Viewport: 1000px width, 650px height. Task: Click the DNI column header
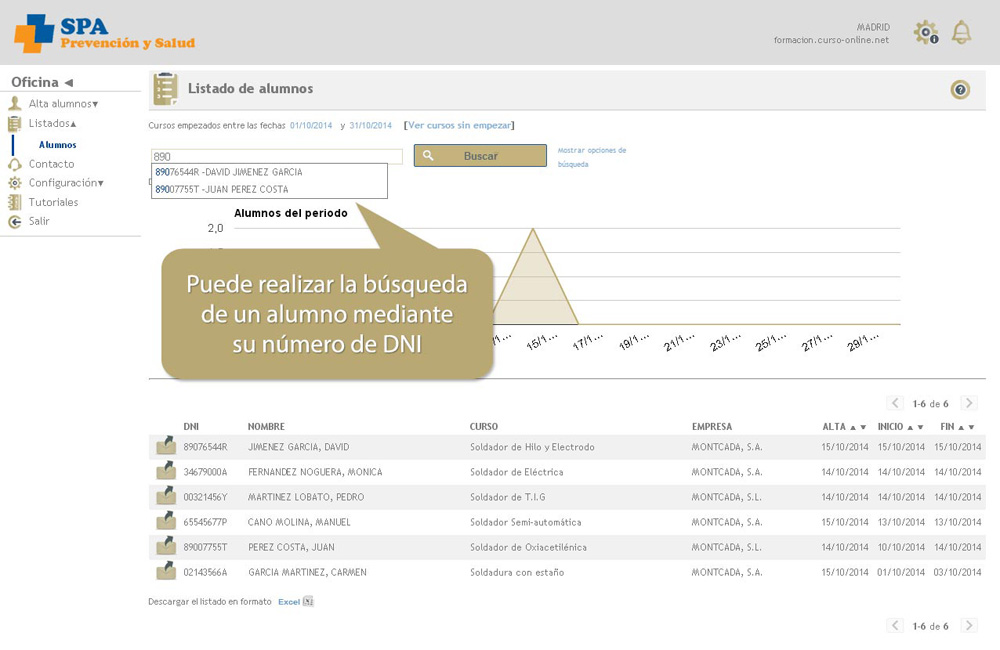(x=191, y=427)
